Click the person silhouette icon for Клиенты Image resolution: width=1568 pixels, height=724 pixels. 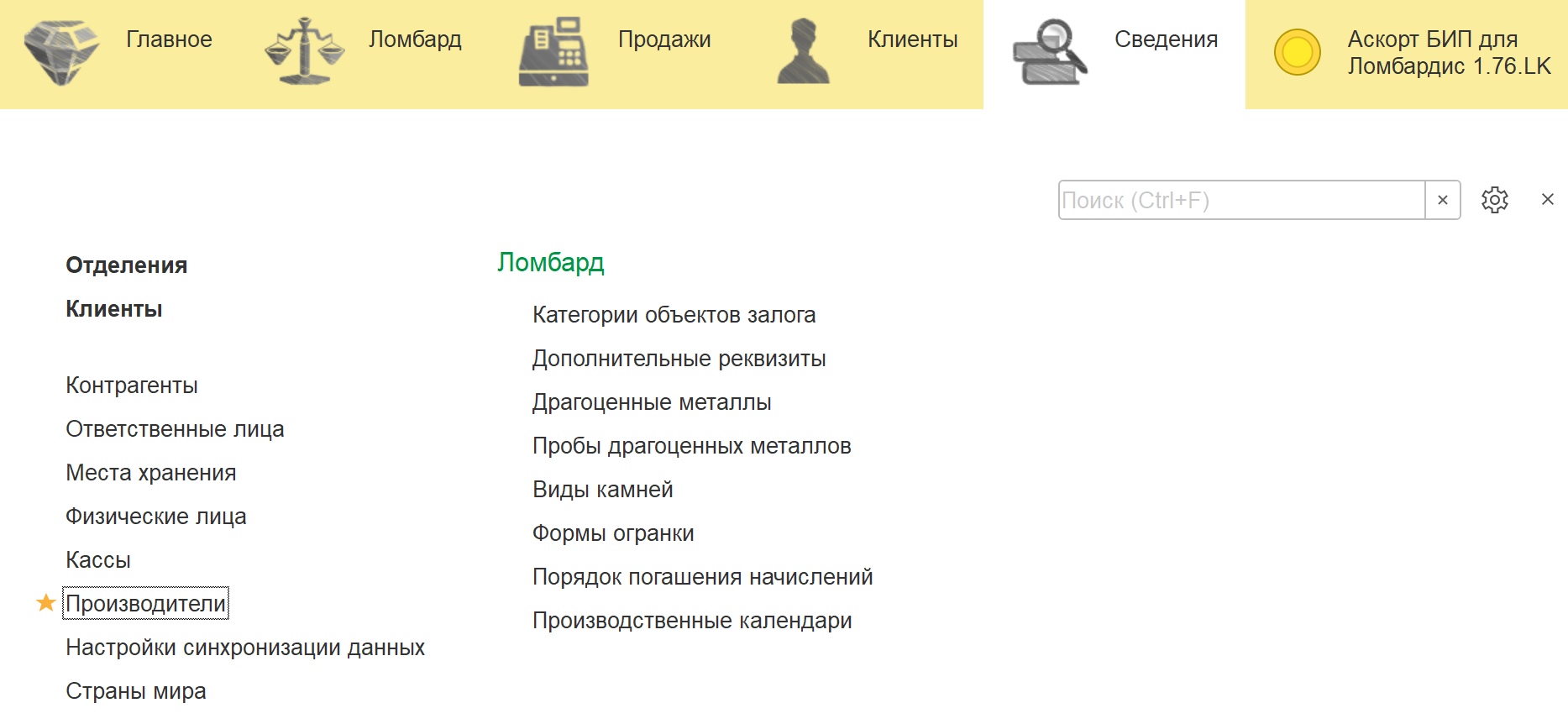click(x=804, y=51)
